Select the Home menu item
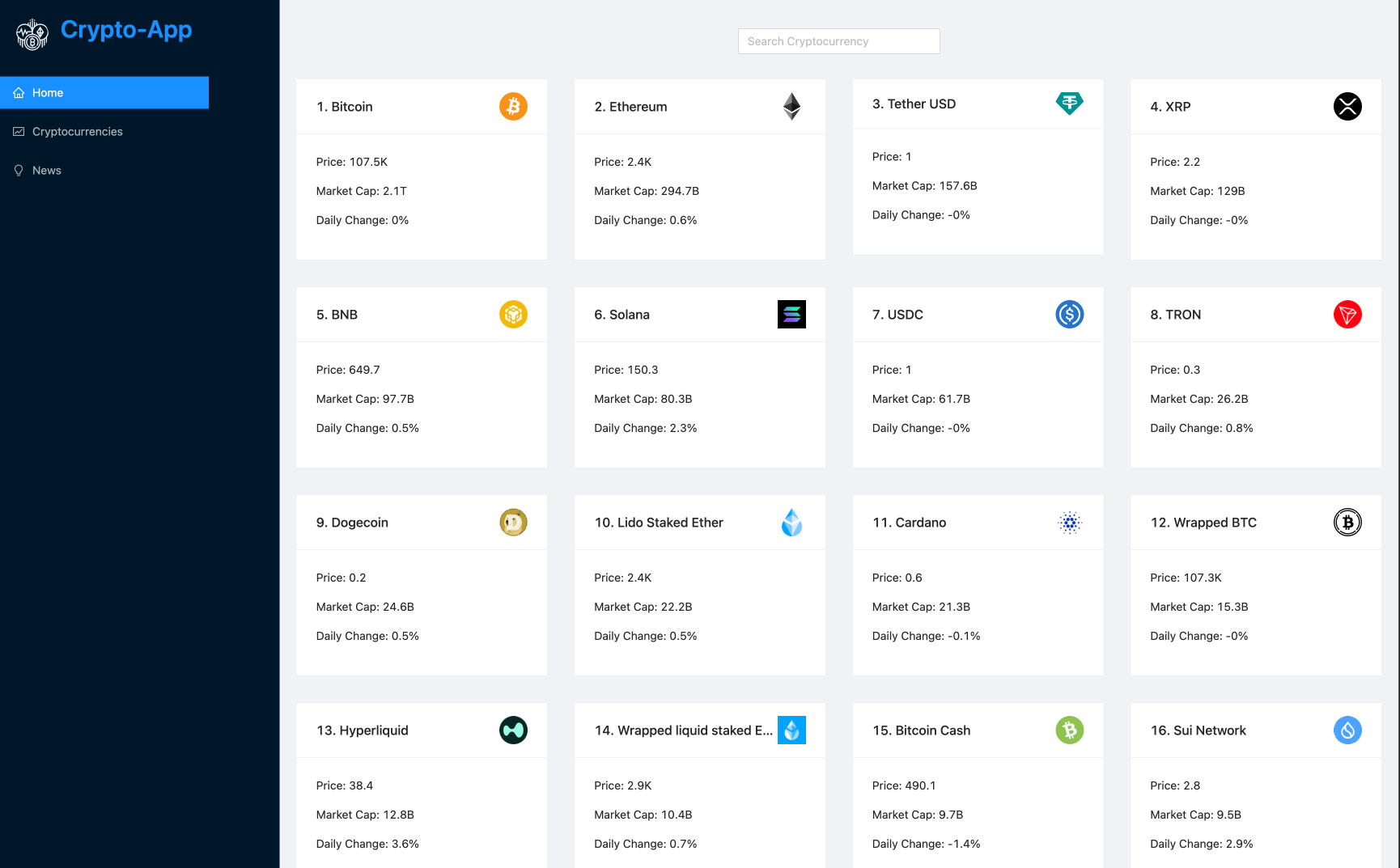Screen dimensions: 1400x868 tap(104, 93)
